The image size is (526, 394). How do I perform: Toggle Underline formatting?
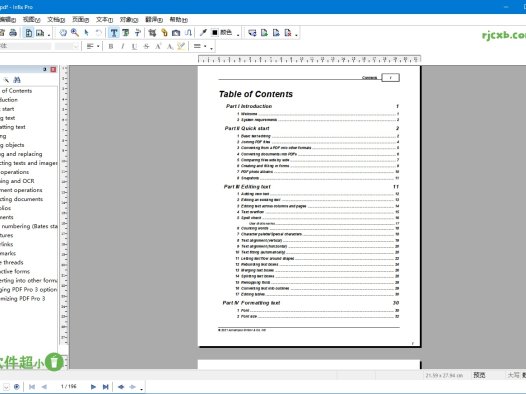[x=134, y=46]
